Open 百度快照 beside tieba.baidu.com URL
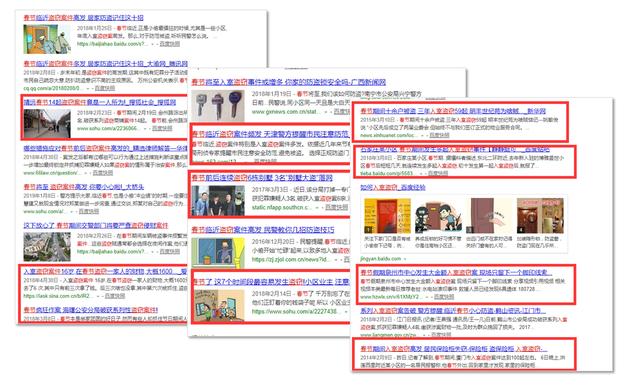The height and width of the screenshot is (386, 640). (437, 173)
